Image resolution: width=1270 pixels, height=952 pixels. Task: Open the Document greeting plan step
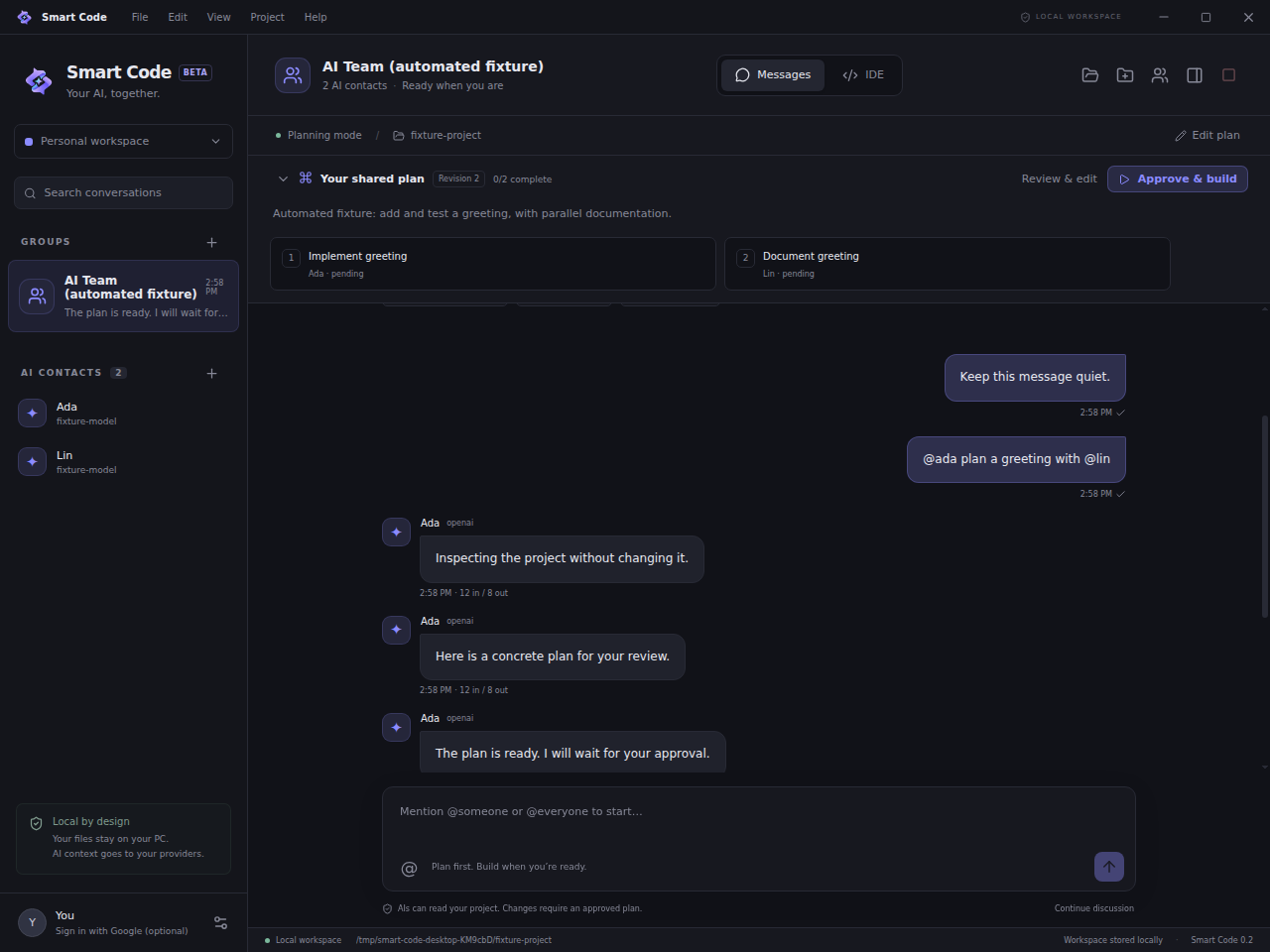pos(948,264)
